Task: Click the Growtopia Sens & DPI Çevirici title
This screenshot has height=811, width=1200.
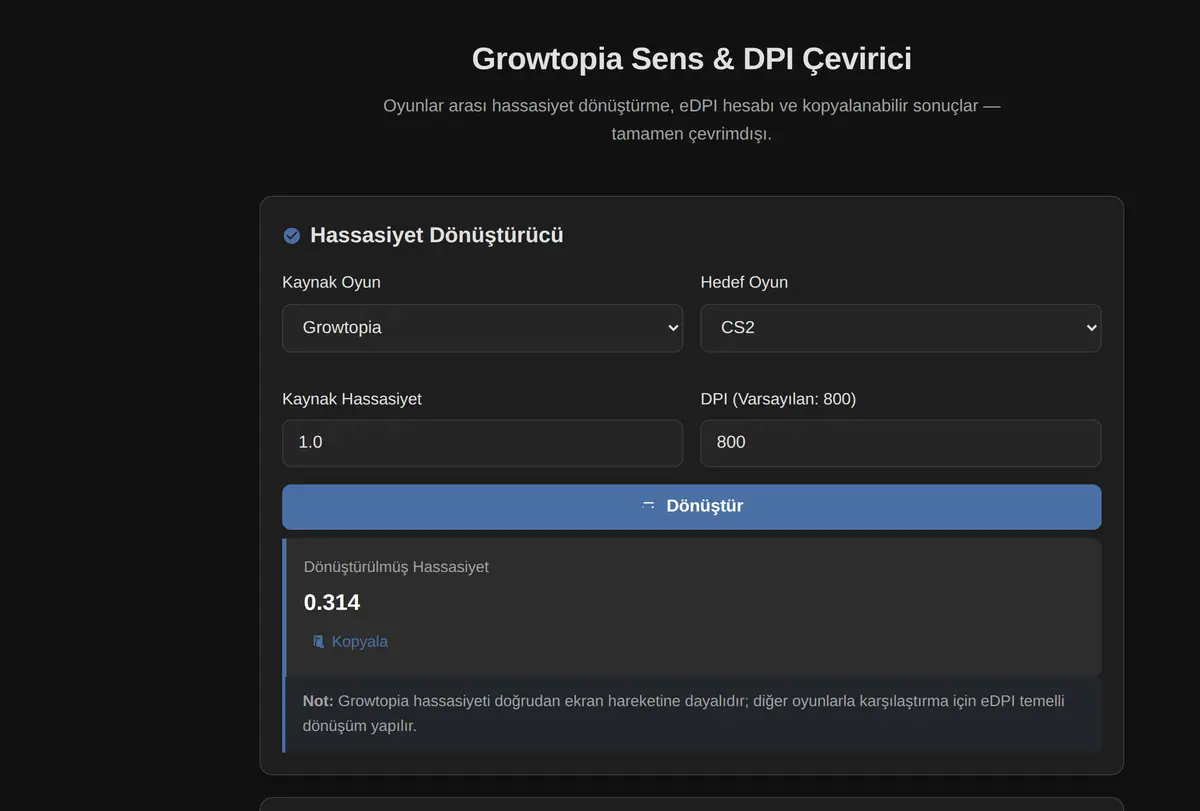Action: tap(691, 58)
